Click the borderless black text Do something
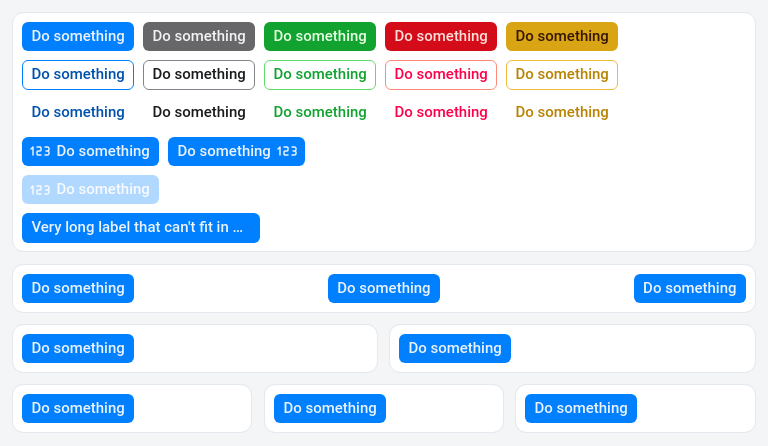768x446 pixels. [x=199, y=113]
